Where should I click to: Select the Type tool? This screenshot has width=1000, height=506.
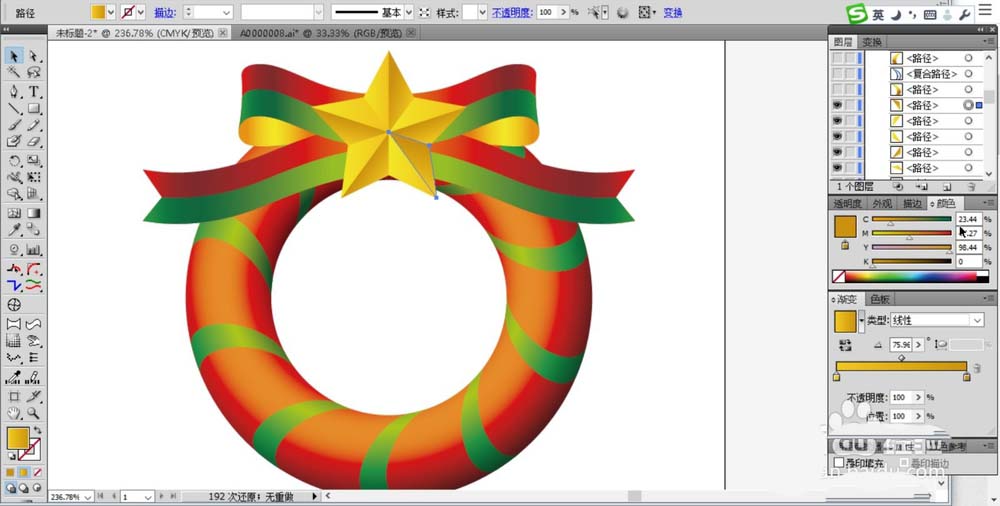[34, 92]
